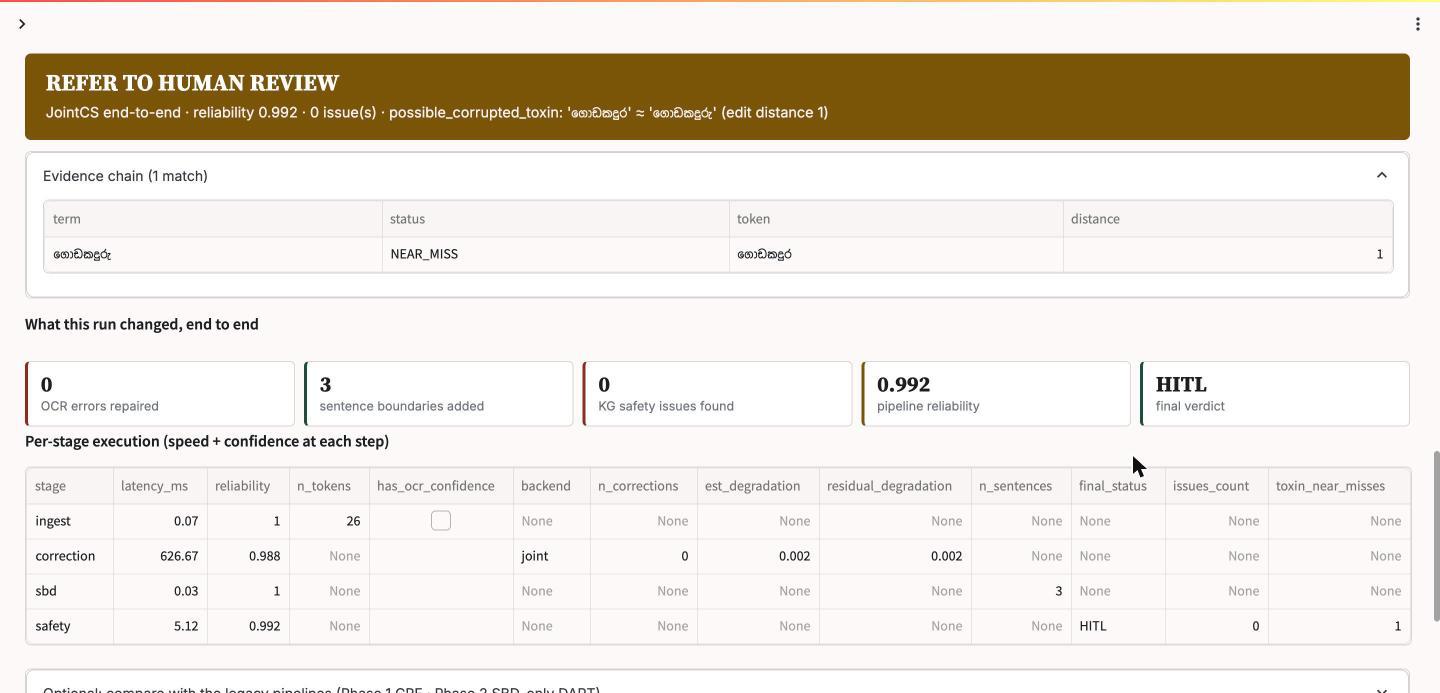Open the three-dot main menu
1440x693 pixels.
click(1417, 24)
